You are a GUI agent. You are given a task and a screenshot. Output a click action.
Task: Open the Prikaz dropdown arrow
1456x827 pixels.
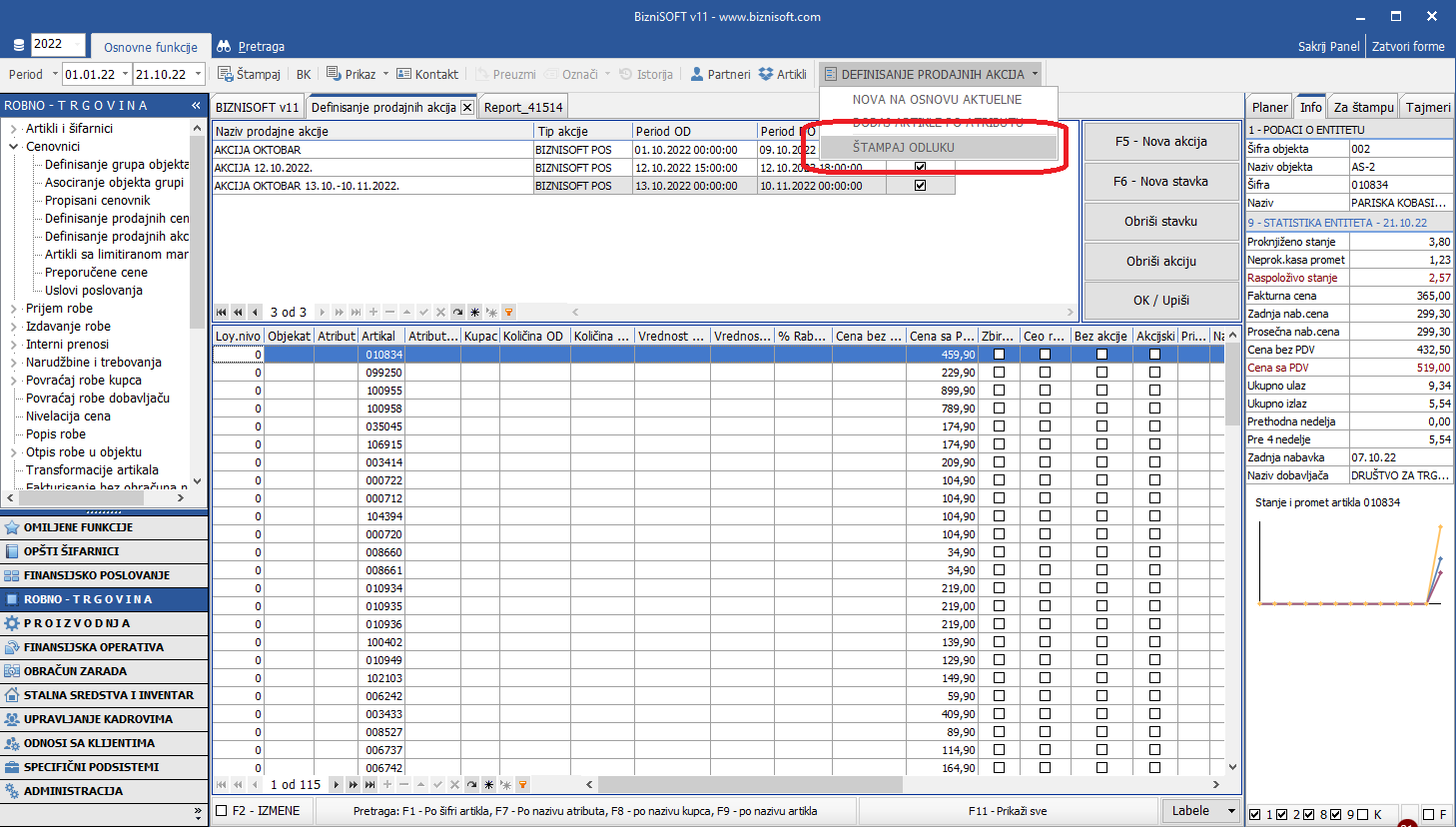click(385, 74)
